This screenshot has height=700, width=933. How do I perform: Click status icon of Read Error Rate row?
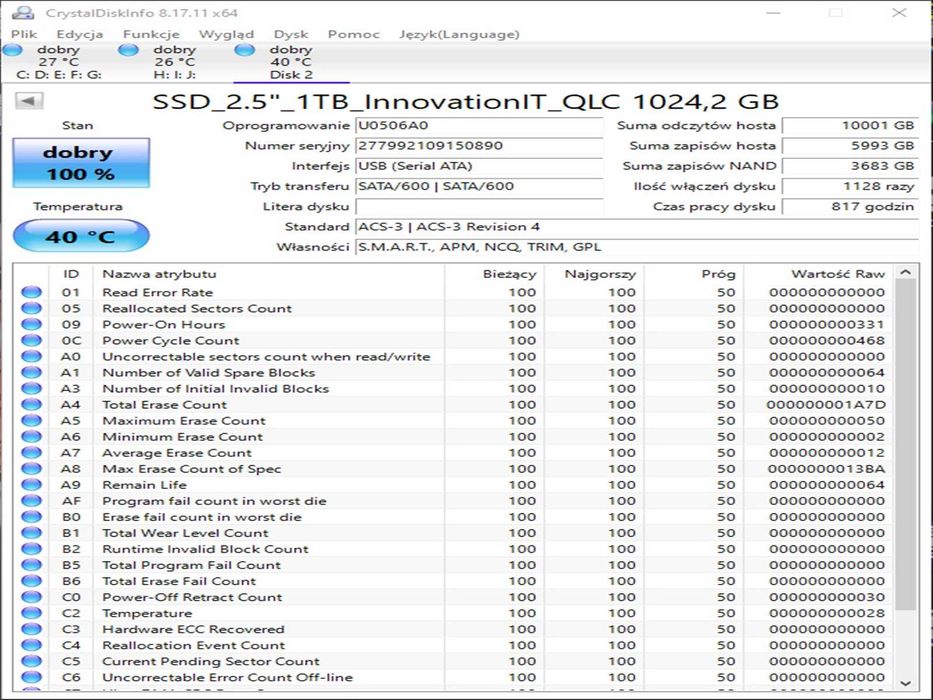click(x=32, y=292)
